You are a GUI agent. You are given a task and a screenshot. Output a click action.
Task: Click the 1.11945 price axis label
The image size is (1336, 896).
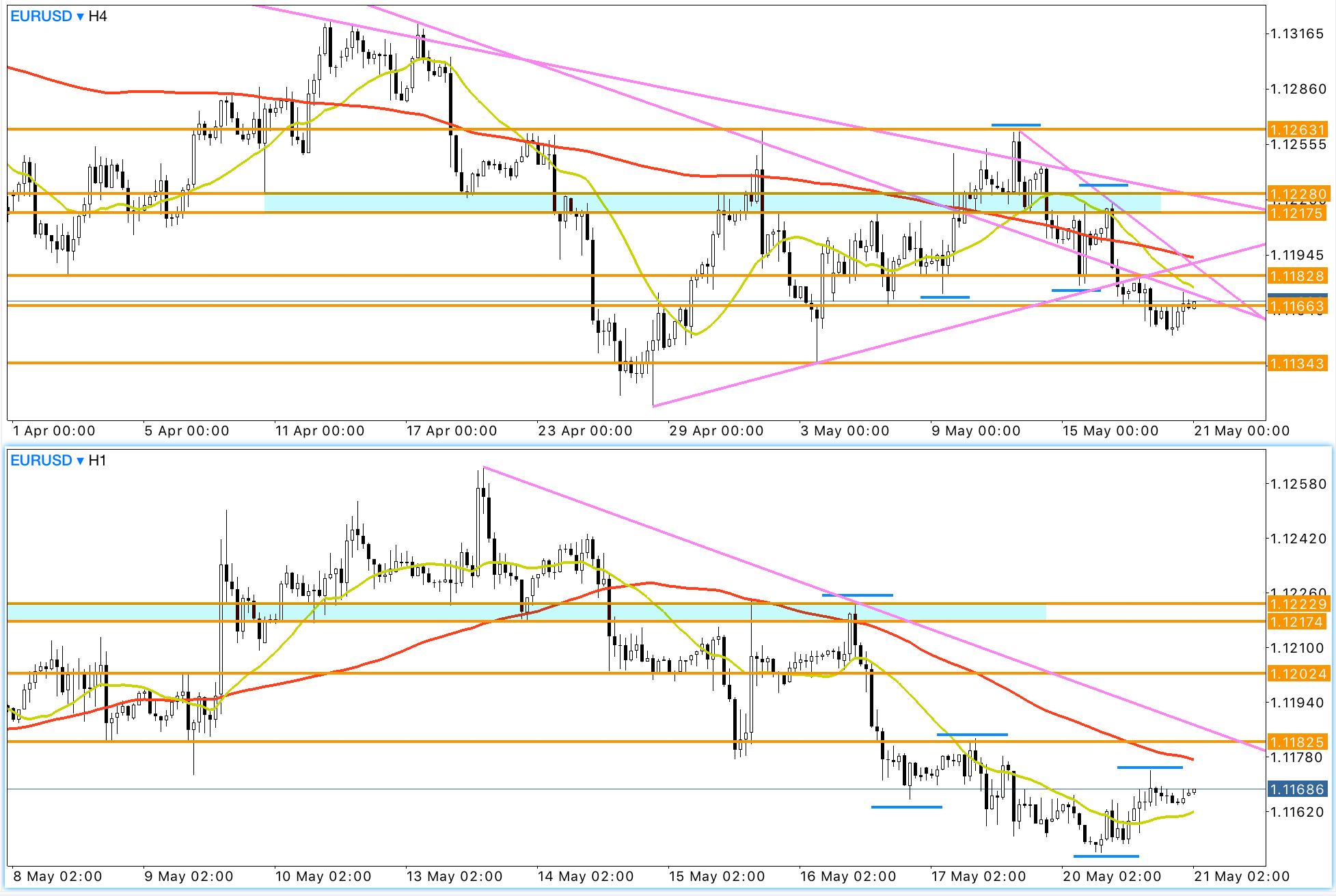(1297, 255)
